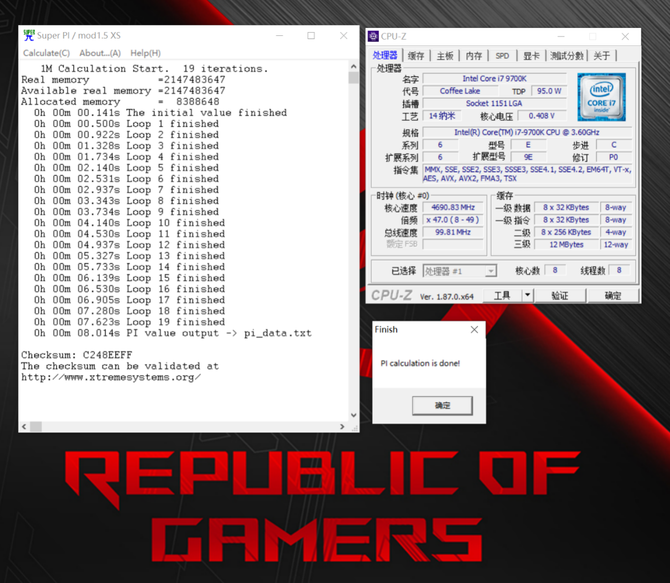670x583 pixels.
Task: Click the 工具 button in CPU-Z
Action: pos(502,296)
